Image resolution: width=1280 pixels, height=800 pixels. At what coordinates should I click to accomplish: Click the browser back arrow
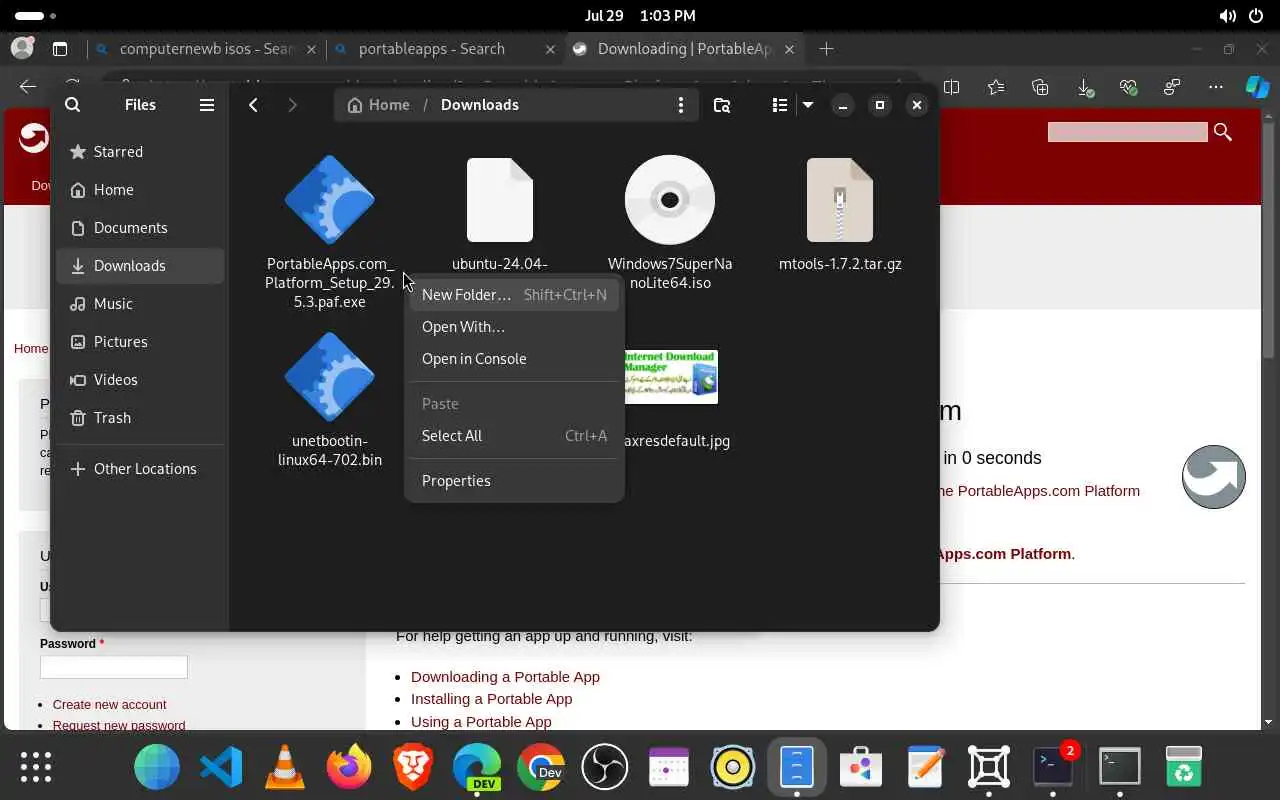28,87
